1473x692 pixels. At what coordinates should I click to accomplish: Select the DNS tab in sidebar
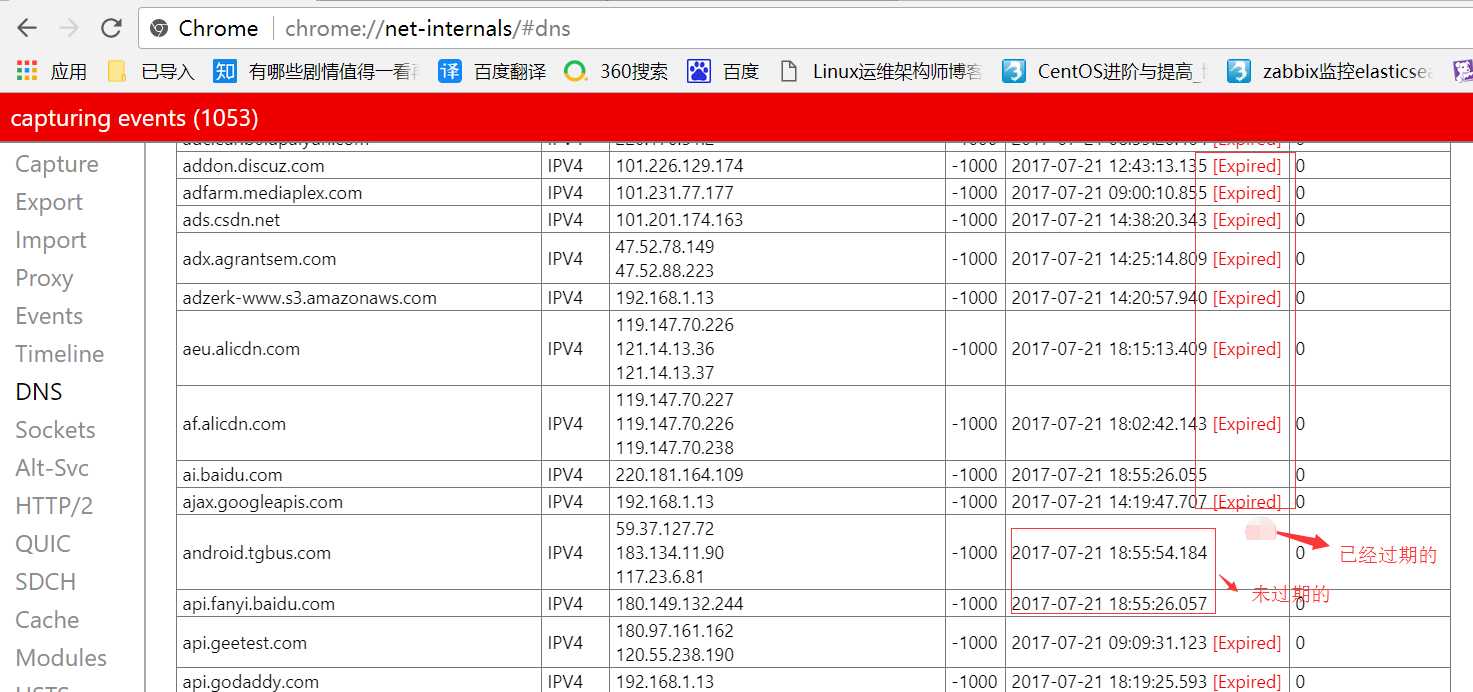point(39,392)
